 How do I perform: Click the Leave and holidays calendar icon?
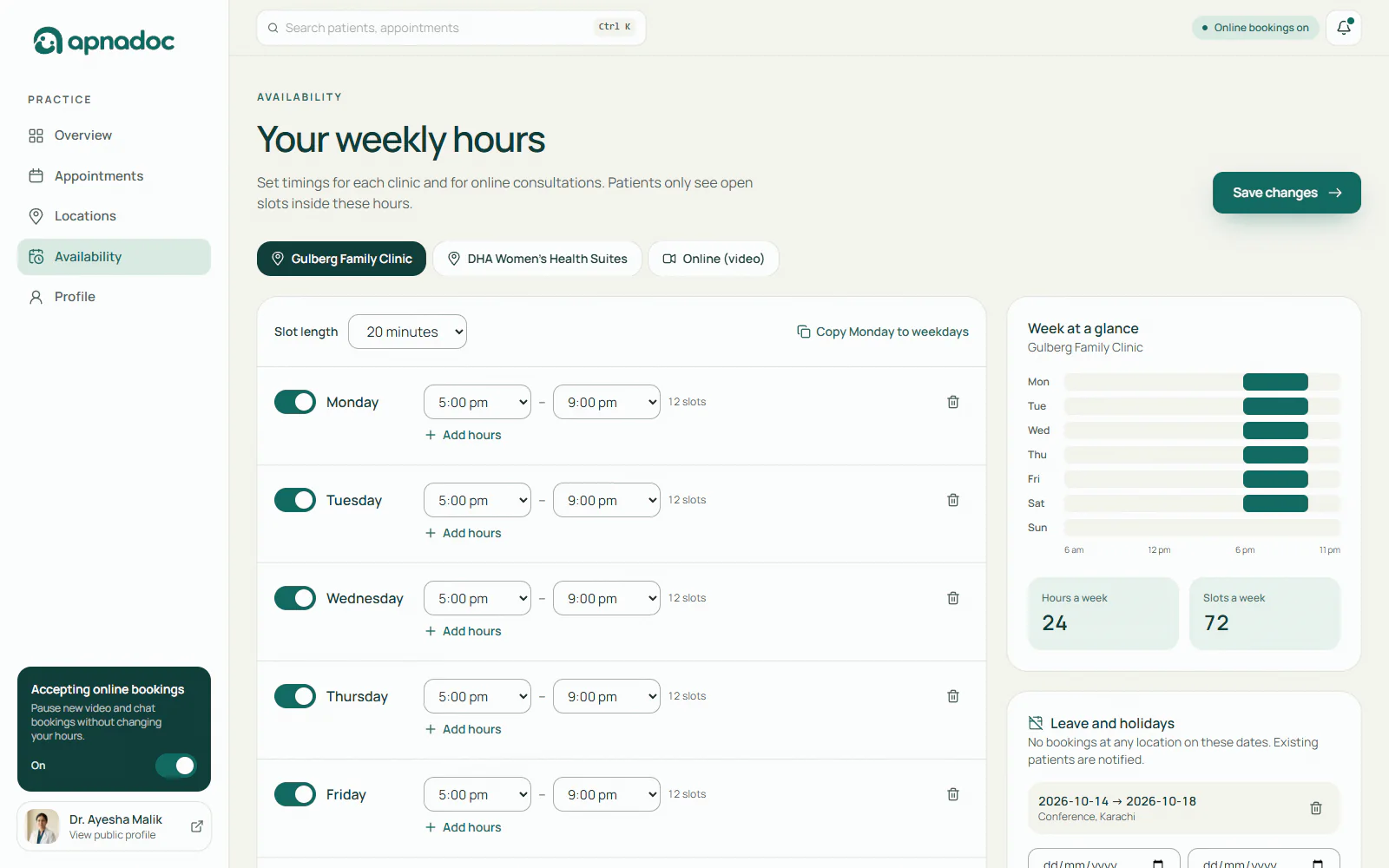coord(1036,723)
